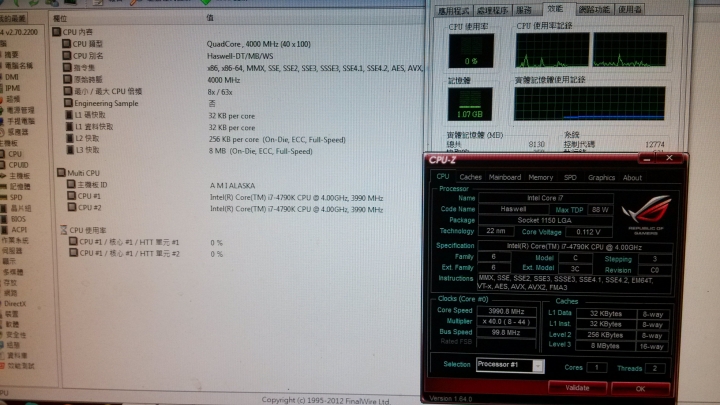Open 電源管理 in AIDA64 sidebar
Viewport: 720px width, 405px height.
click(x=20, y=110)
